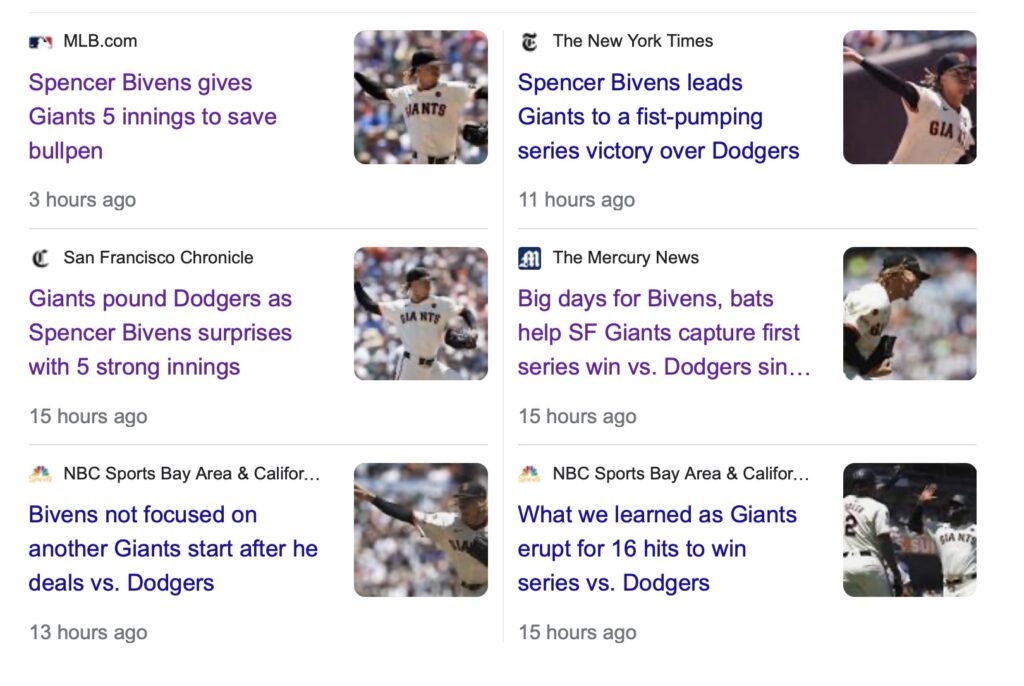Click the San Francisco Chronicle story thumbnail

(421, 313)
